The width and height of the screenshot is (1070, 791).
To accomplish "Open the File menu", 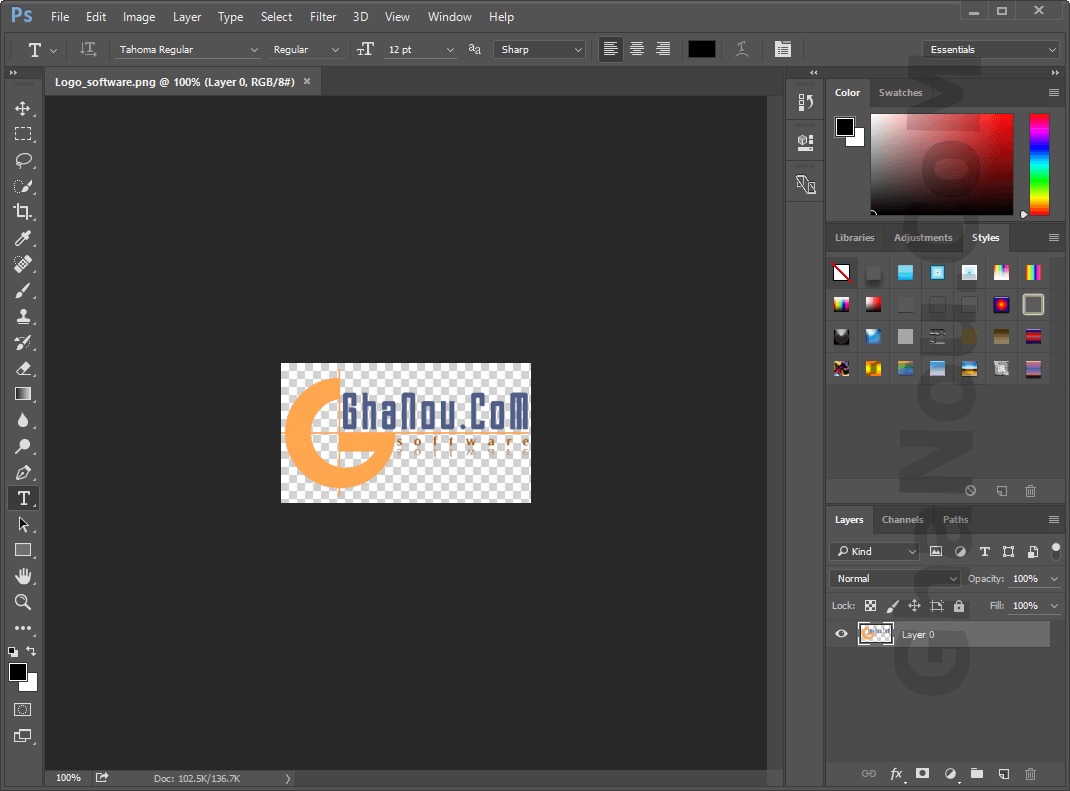I will click(60, 17).
